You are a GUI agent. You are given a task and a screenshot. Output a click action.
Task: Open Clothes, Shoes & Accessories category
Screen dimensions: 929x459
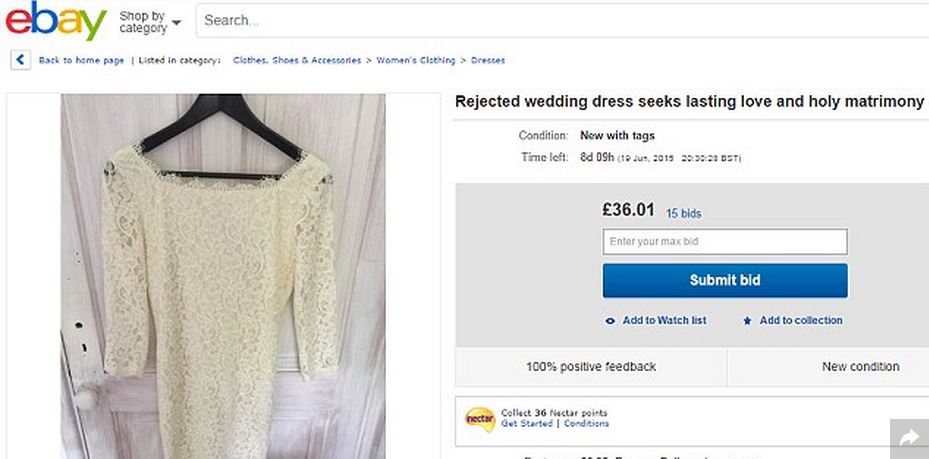(297, 60)
